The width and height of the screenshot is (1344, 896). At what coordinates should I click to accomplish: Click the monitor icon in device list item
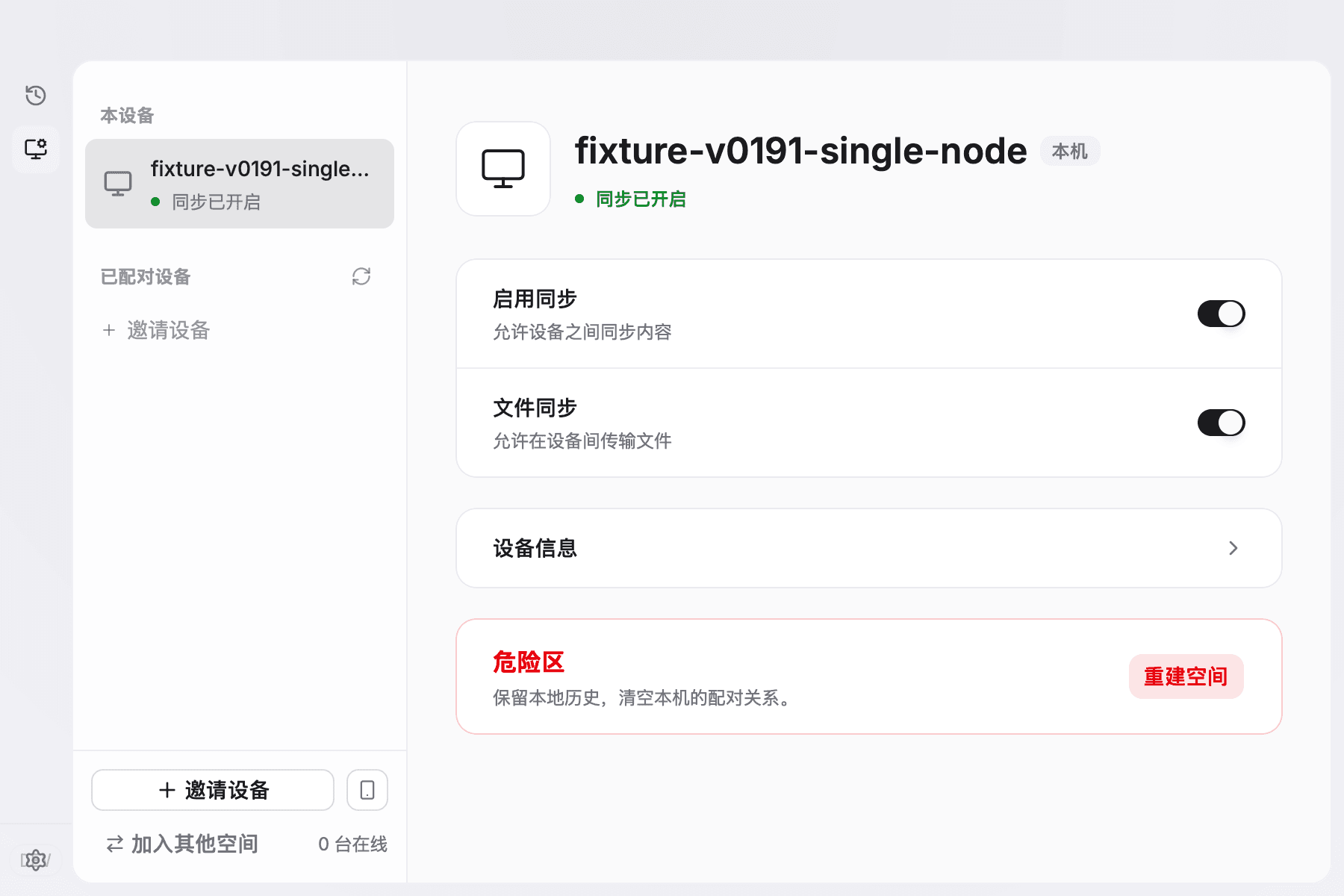118,184
